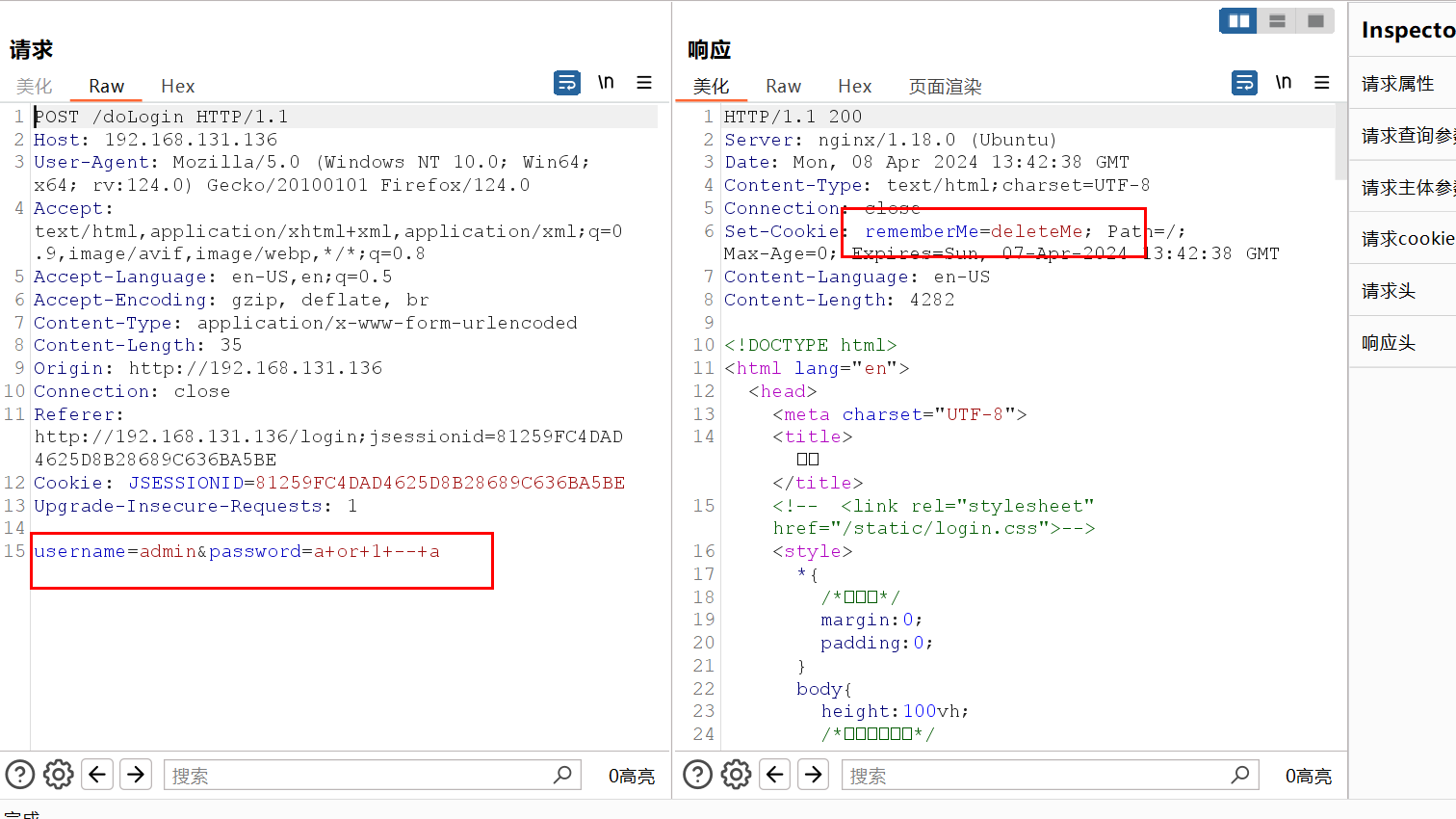Click the 0高亮 count in request panel
Image resolution: width=1456 pixels, height=819 pixels.
tap(632, 776)
